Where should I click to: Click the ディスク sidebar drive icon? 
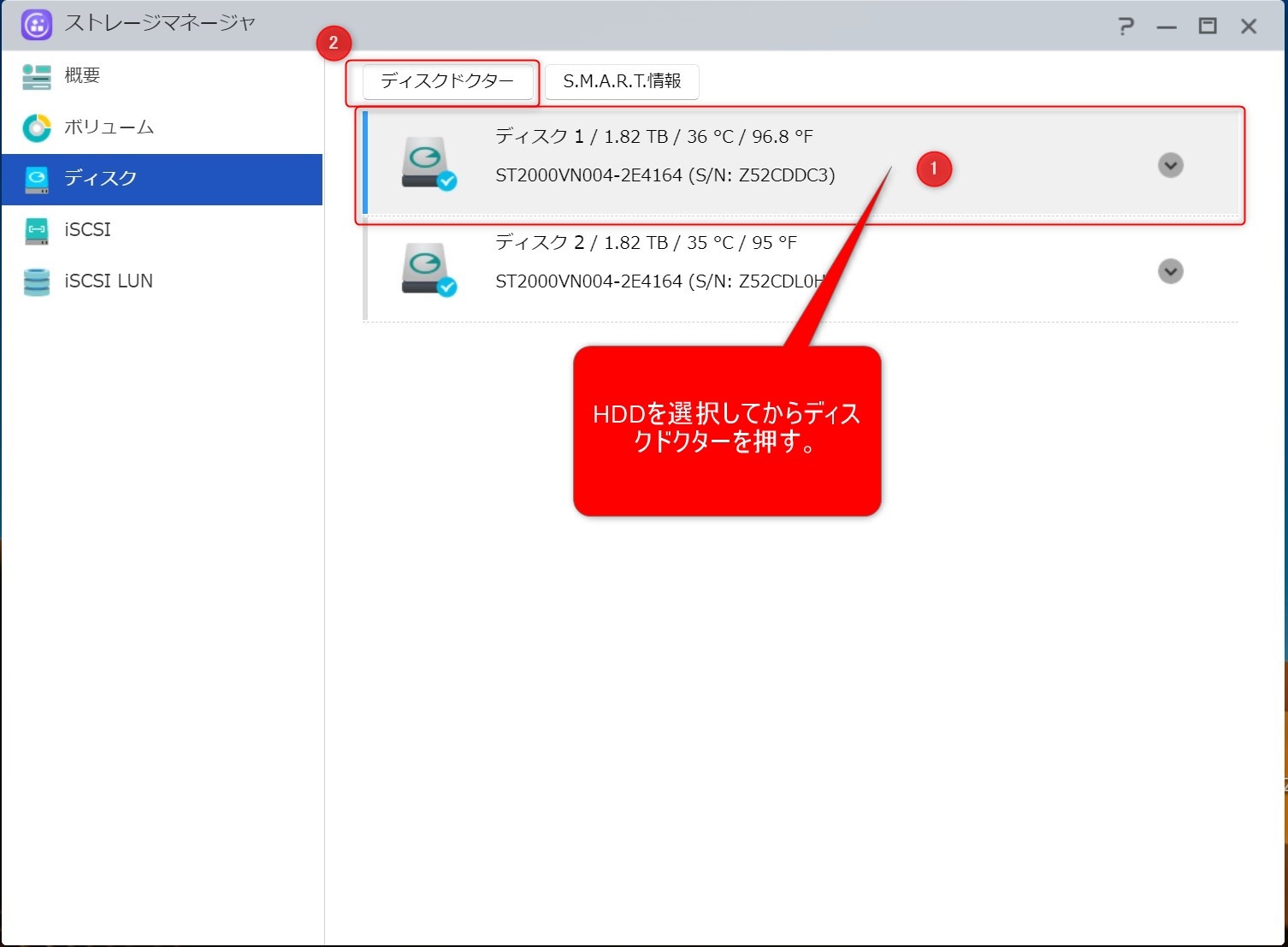(x=36, y=179)
